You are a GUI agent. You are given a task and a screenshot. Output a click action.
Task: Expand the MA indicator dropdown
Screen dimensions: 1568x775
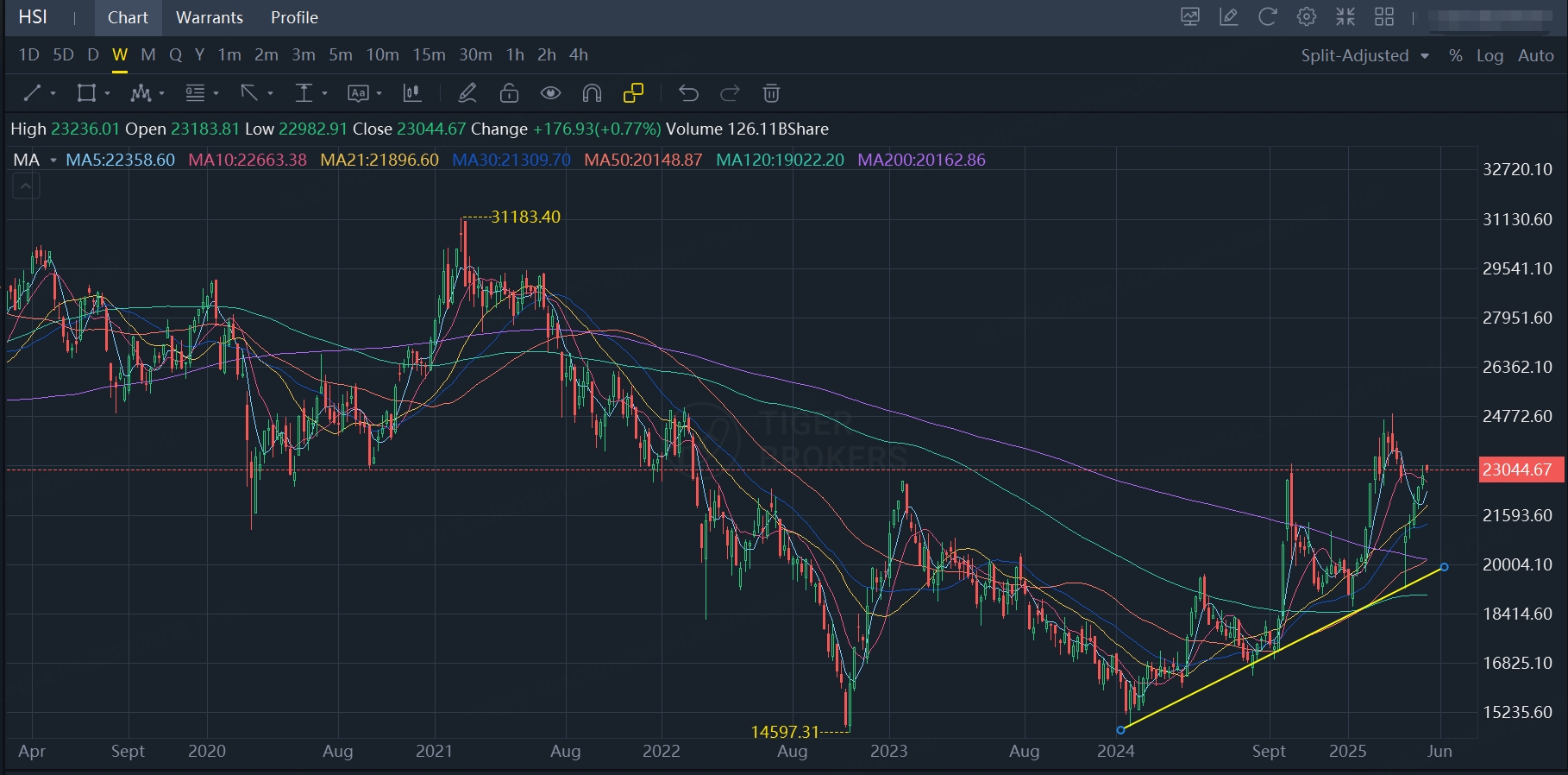click(53, 161)
